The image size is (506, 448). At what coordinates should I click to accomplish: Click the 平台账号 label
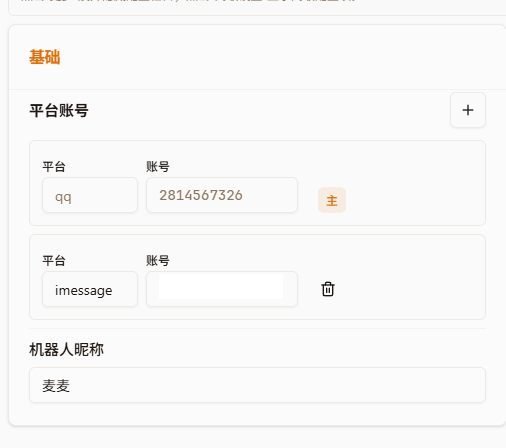pos(59,111)
